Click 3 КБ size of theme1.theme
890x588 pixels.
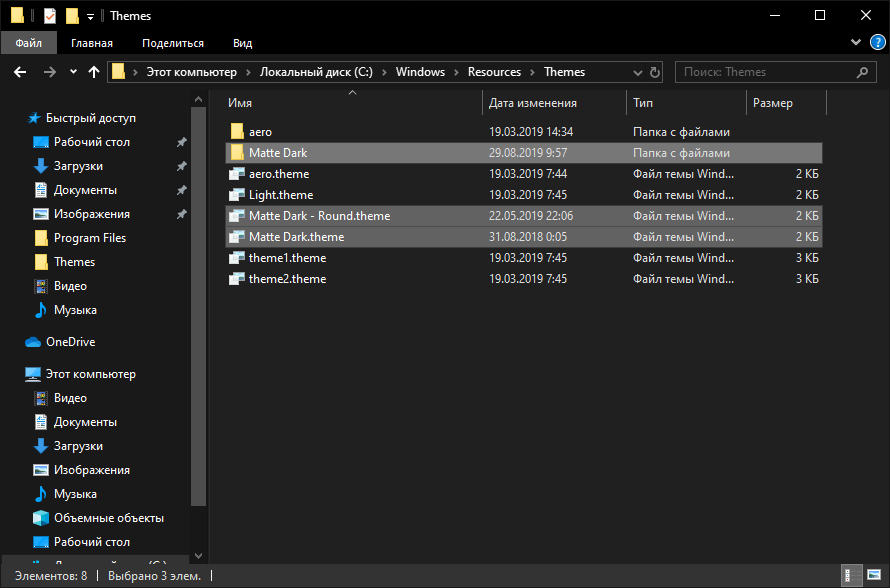click(x=807, y=258)
